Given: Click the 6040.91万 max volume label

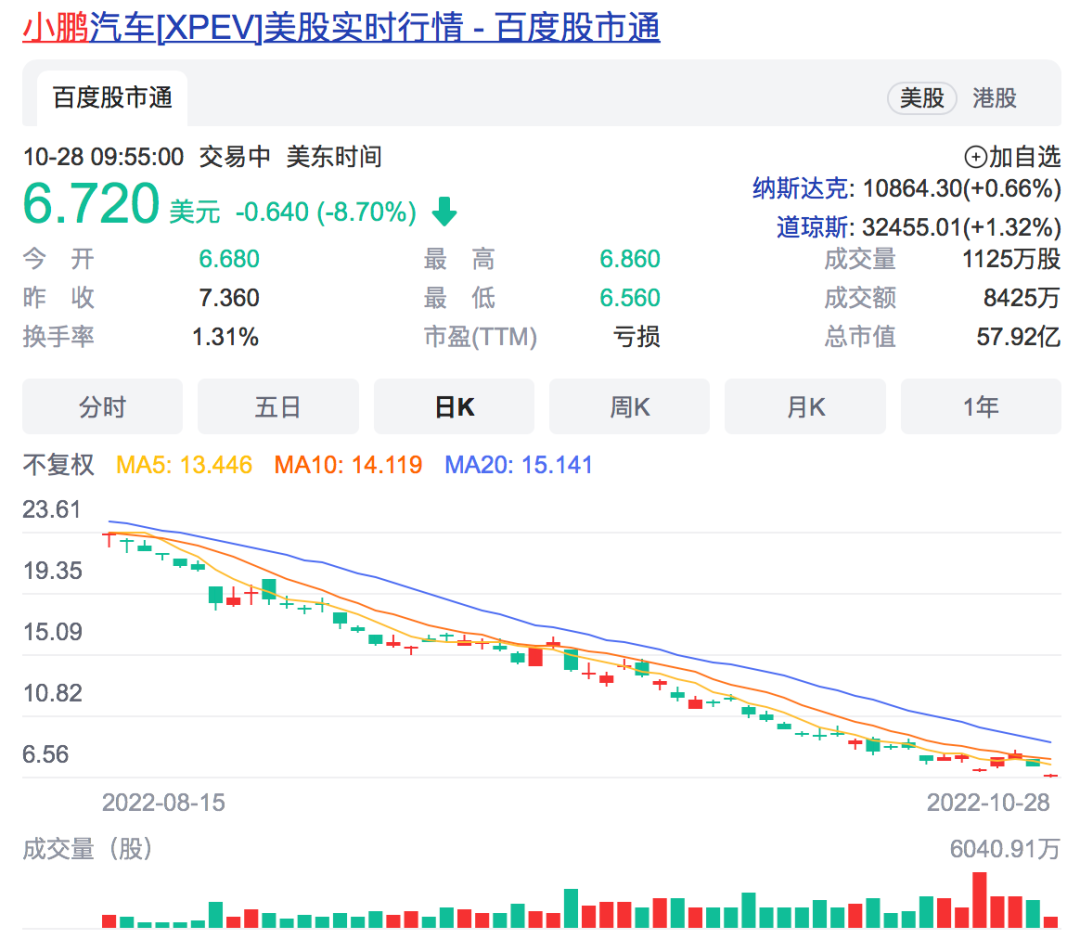Looking at the screenshot, I should 1004,849.
